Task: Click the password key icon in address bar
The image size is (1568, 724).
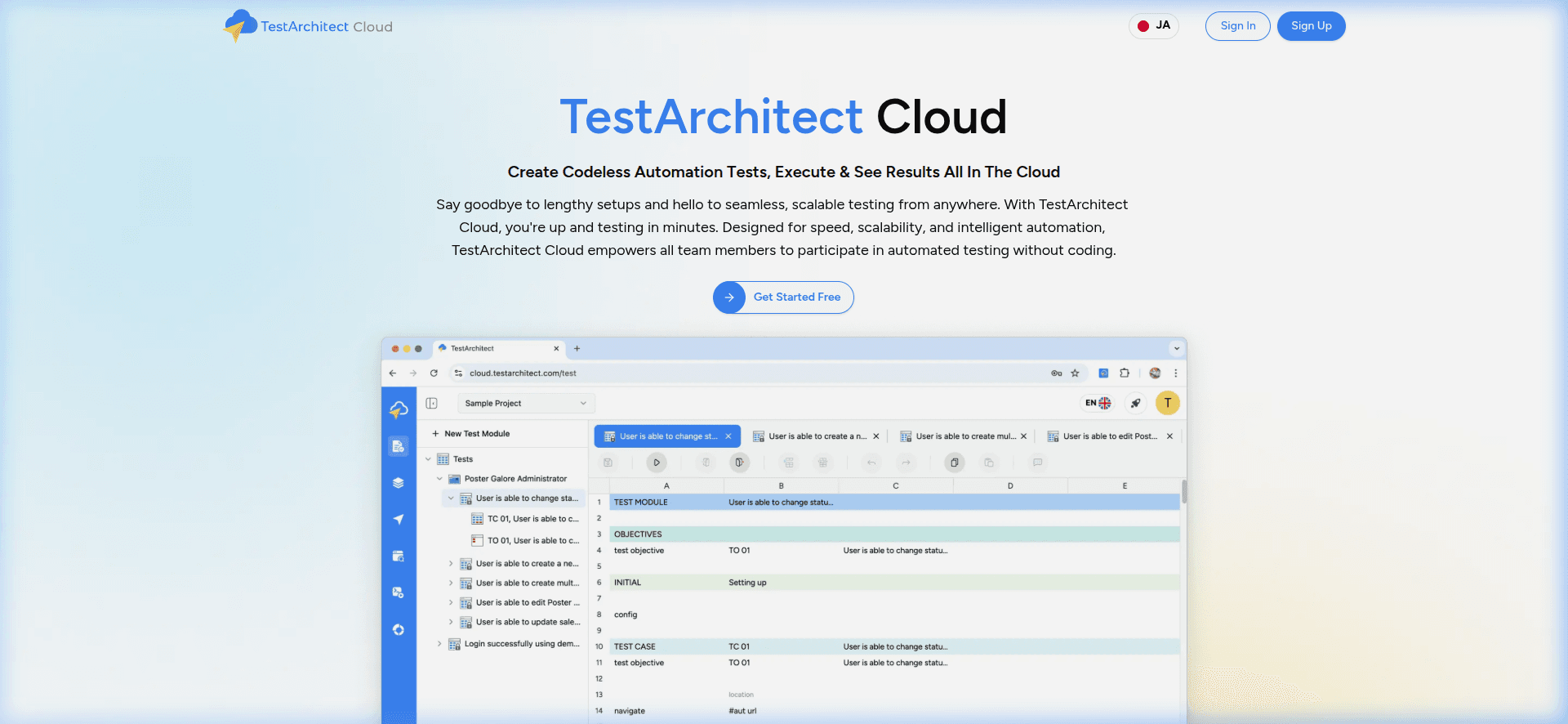Action: tap(1056, 373)
